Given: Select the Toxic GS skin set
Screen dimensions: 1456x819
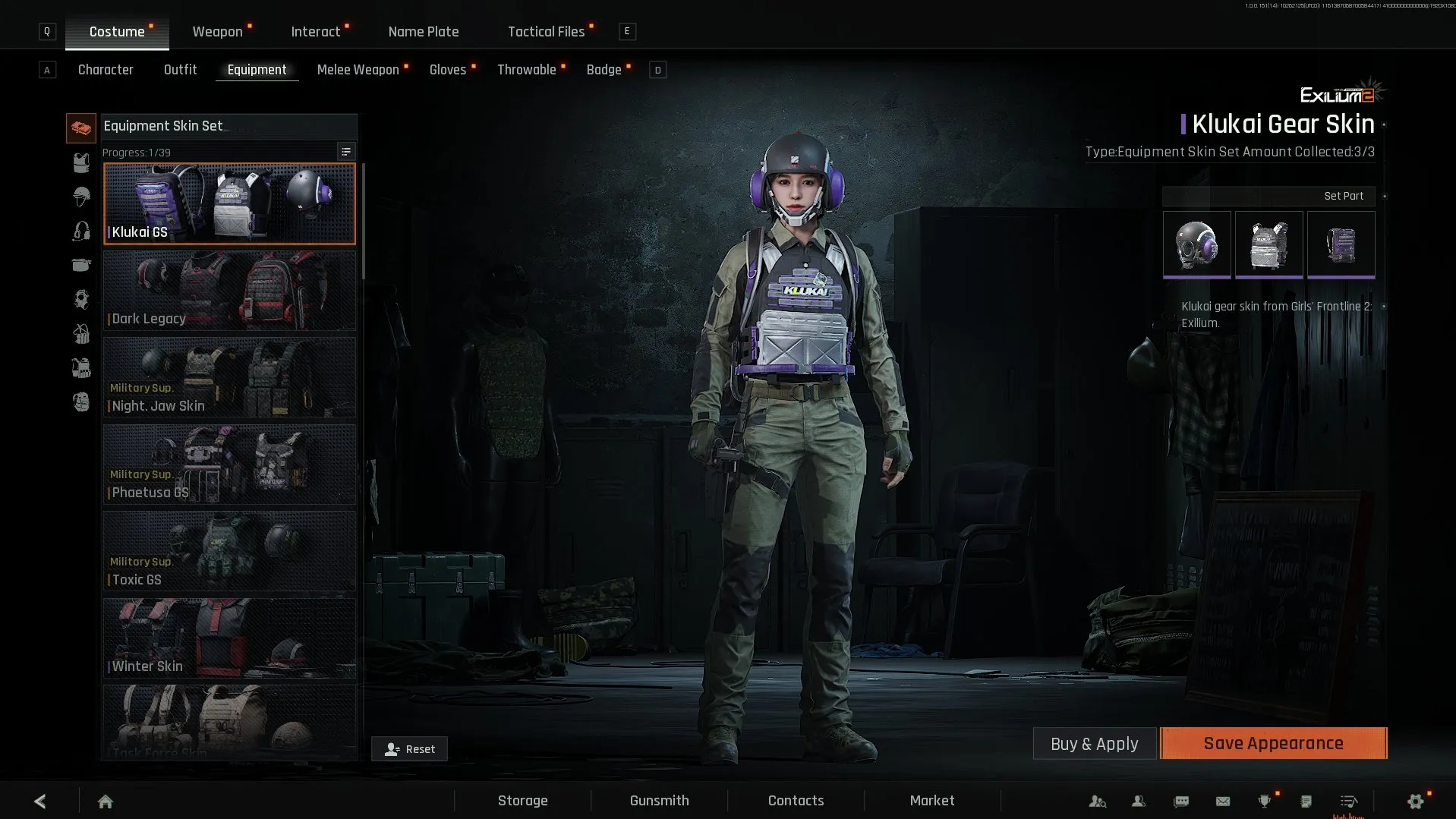Looking at the screenshot, I should tap(229, 551).
